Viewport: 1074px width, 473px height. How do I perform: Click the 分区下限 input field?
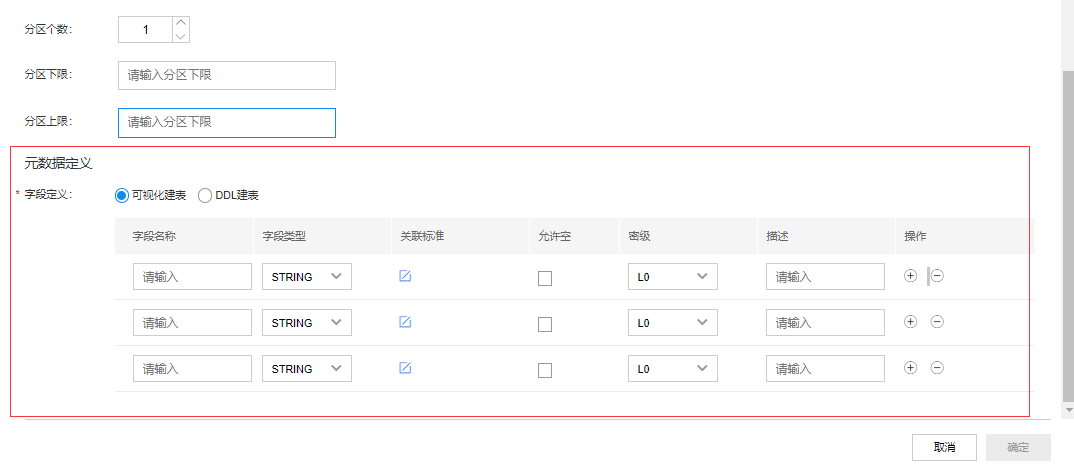pos(227,75)
